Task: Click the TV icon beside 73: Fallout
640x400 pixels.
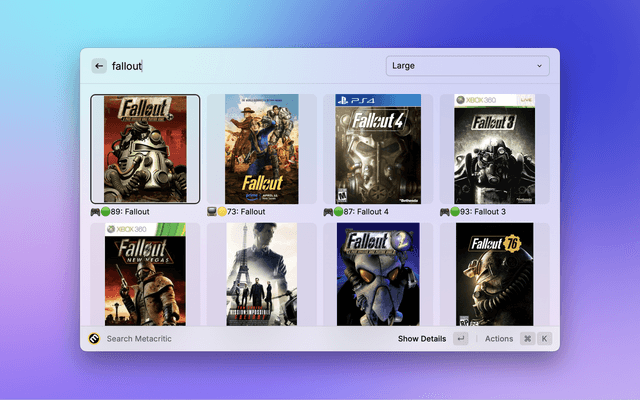Action: point(211,212)
